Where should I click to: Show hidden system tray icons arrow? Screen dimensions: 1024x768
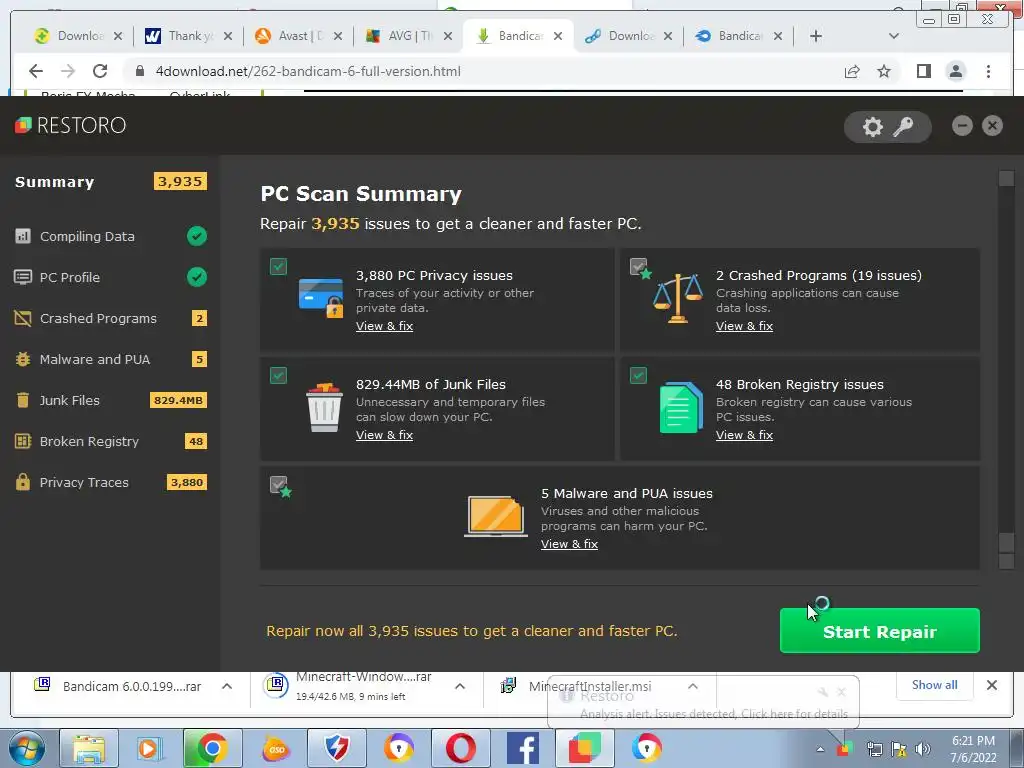point(820,749)
